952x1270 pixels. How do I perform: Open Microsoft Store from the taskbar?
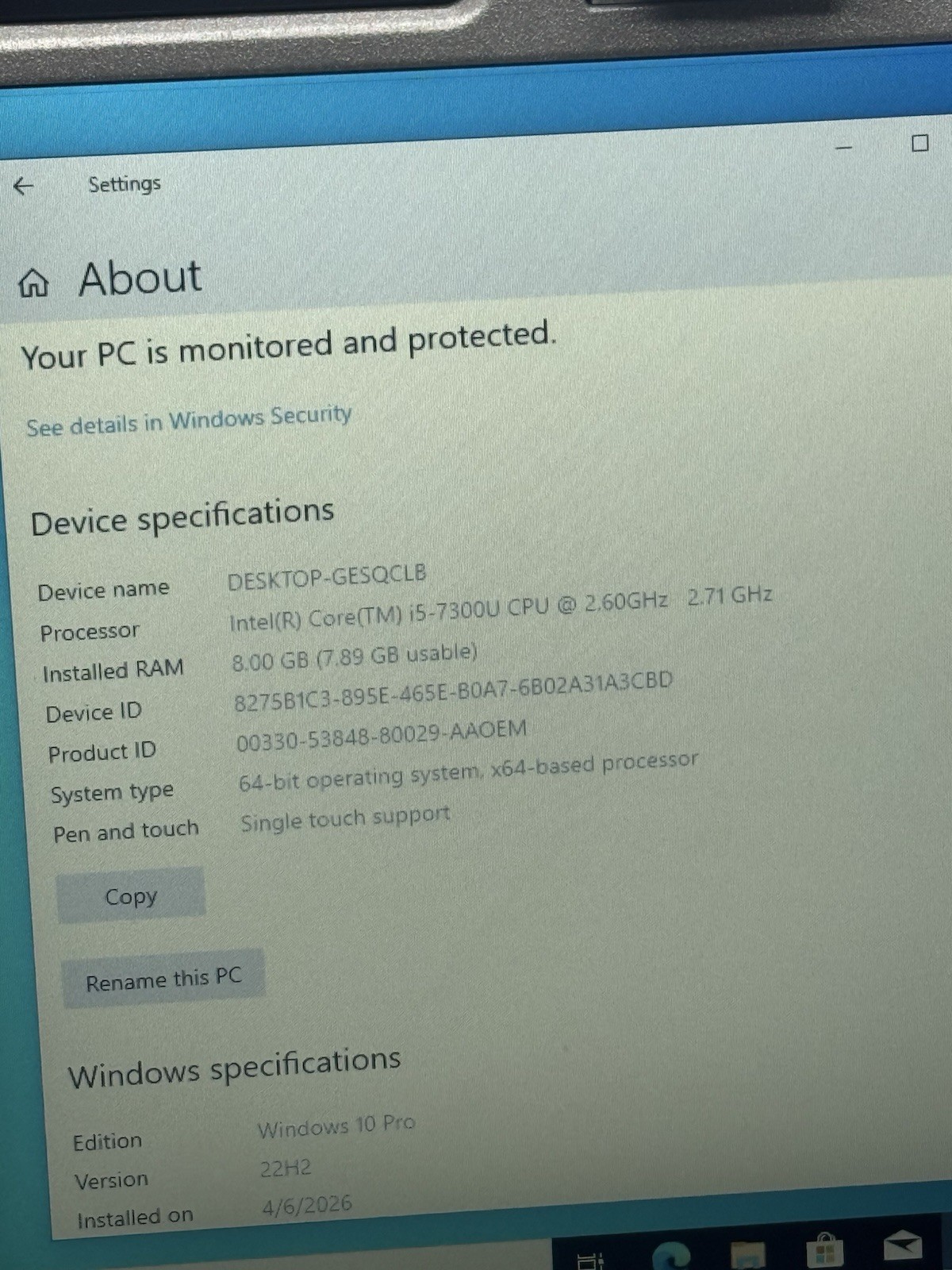pos(825,1251)
